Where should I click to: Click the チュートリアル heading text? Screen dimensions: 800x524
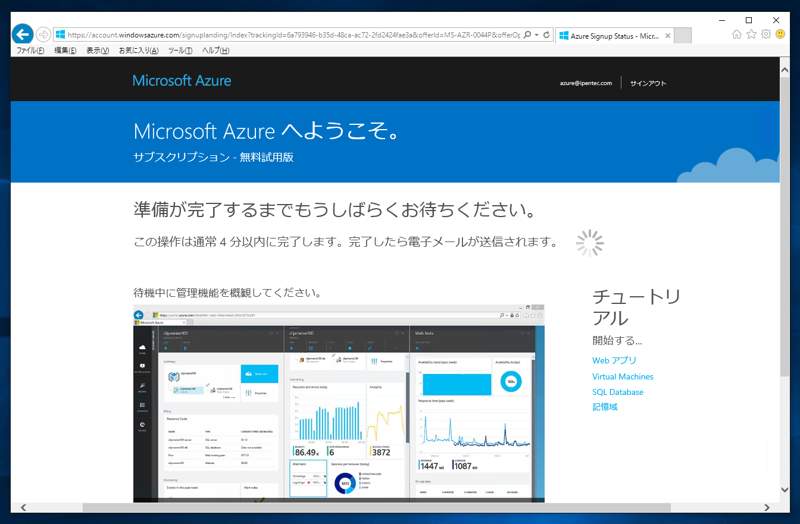pos(637,307)
